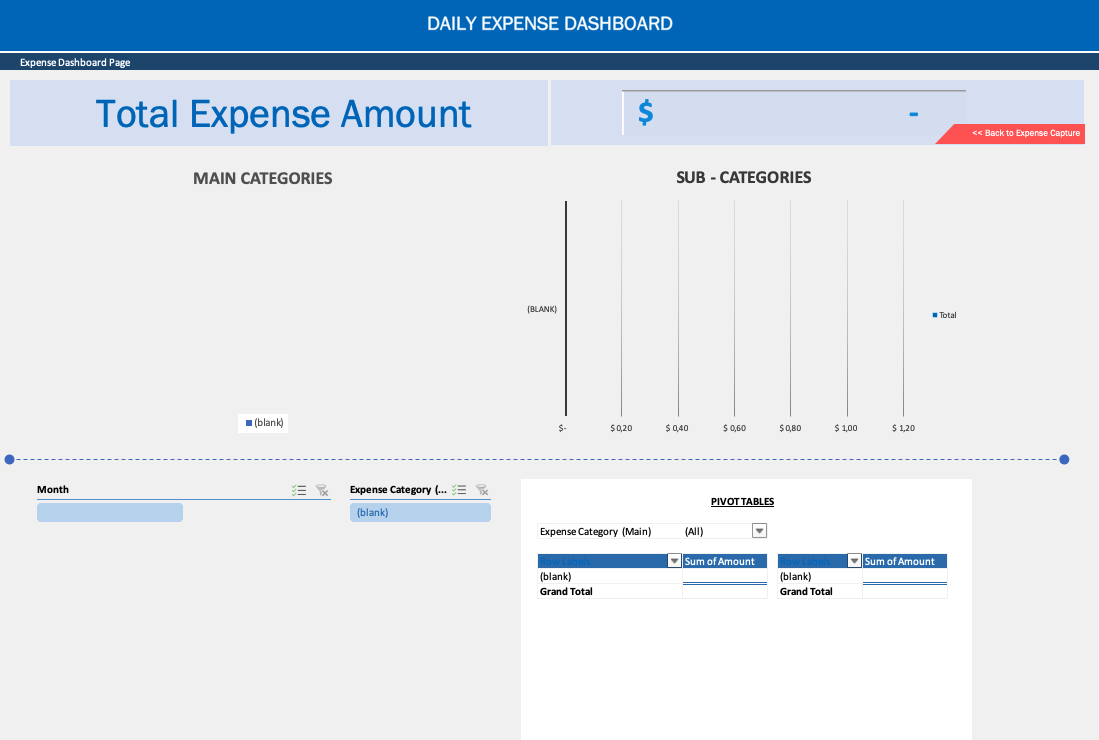Image resolution: width=1099 pixels, height=740 pixels.
Task: Click the (BLANK) axis label in the sub-categories chart
Action: coord(542,309)
